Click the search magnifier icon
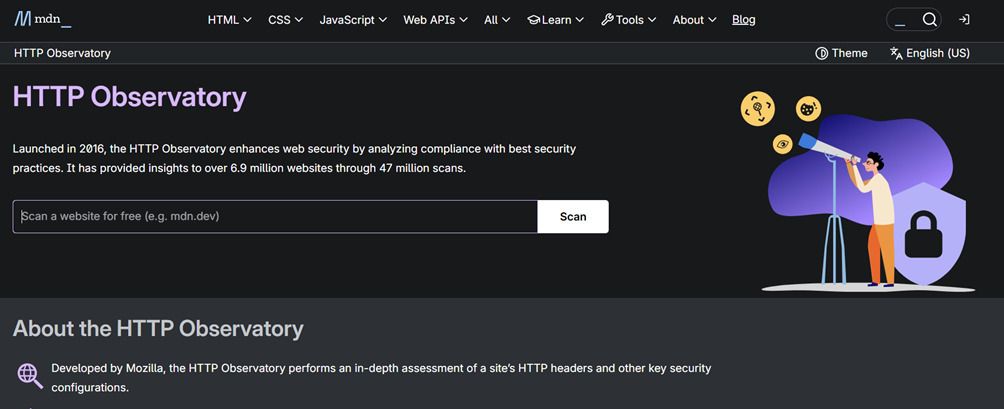This screenshot has width=1004, height=409. 929,19
